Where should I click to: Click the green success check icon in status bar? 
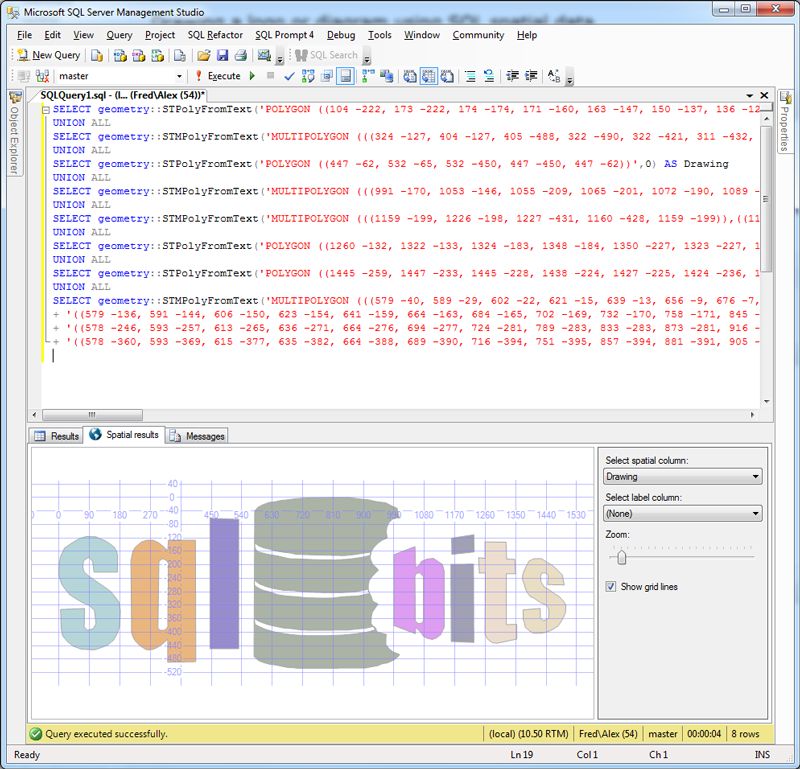36,734
